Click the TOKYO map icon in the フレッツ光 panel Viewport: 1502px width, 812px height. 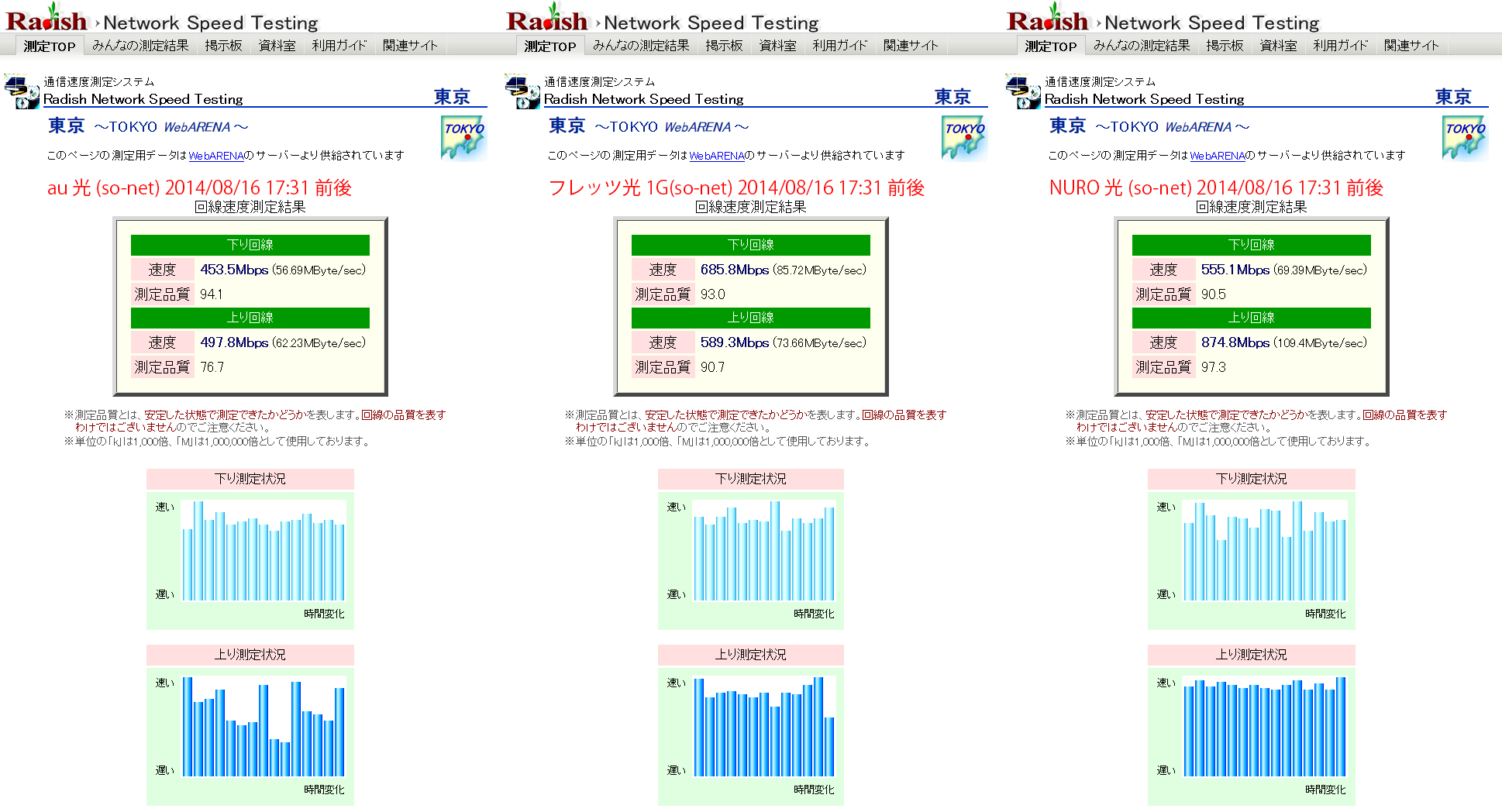(964, 138)
